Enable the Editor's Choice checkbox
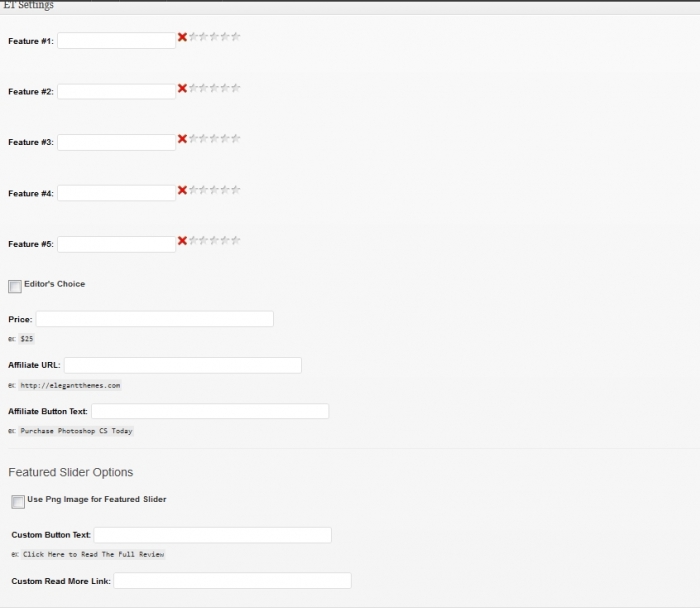The height and width of the screenshot is (608, 700). [x=15, y=287]
